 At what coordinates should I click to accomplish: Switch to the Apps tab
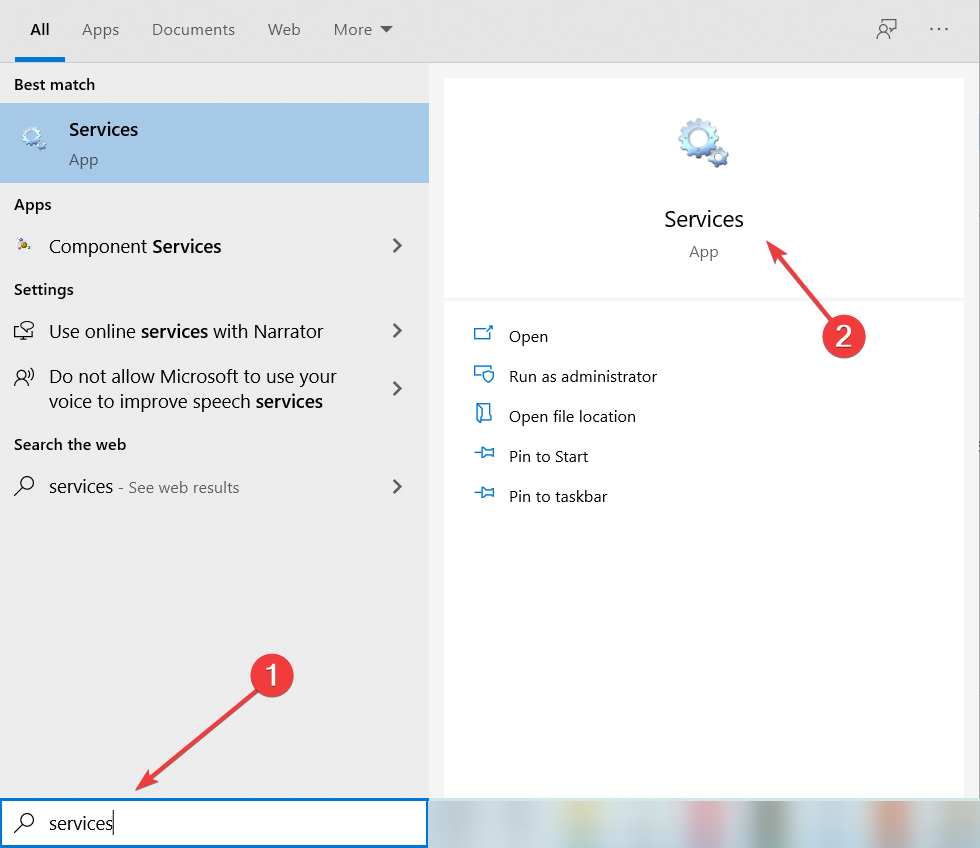click(101, 29)
